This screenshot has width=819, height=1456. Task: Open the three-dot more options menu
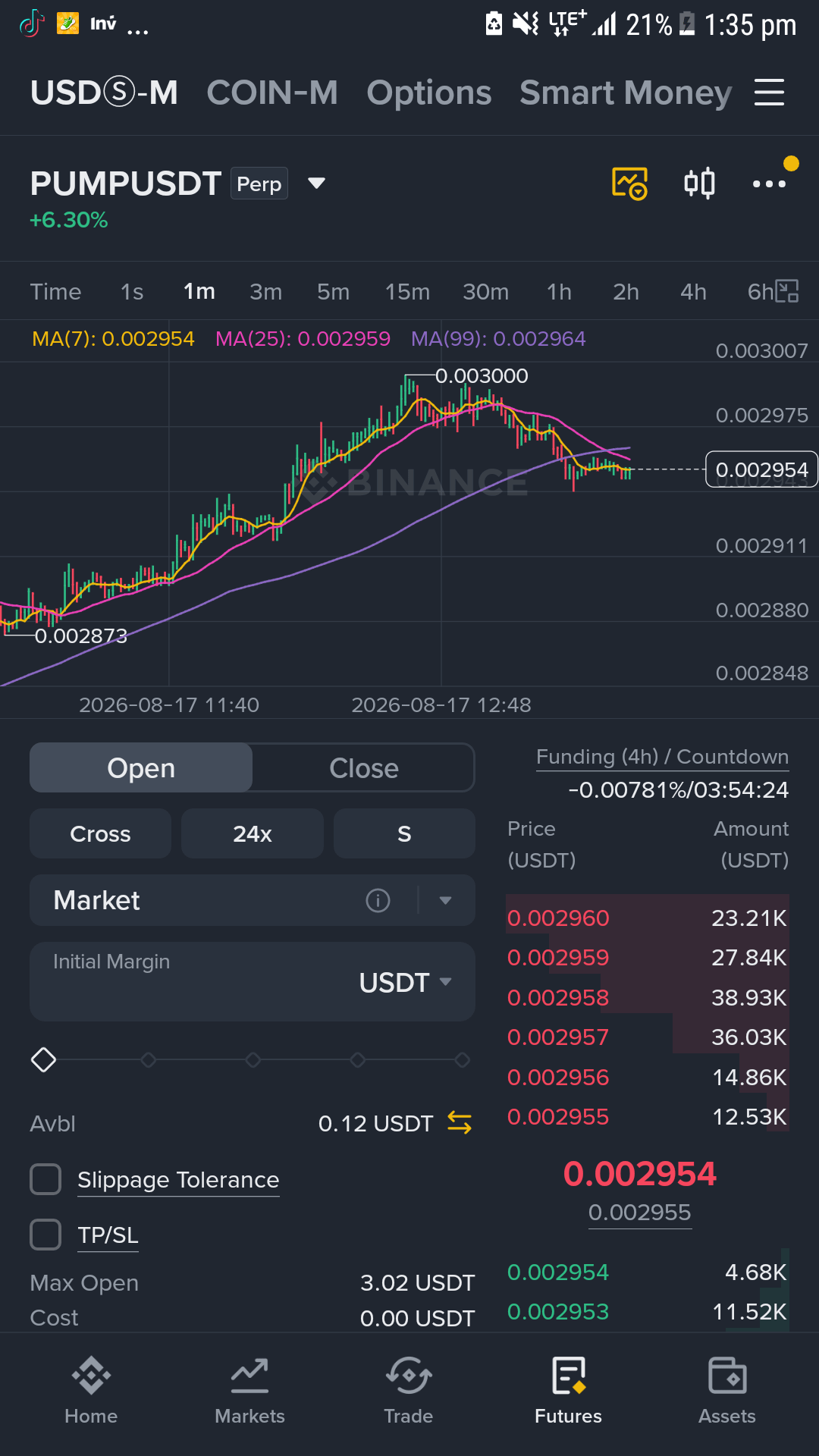pyautogui.click(x=769, y=184)
